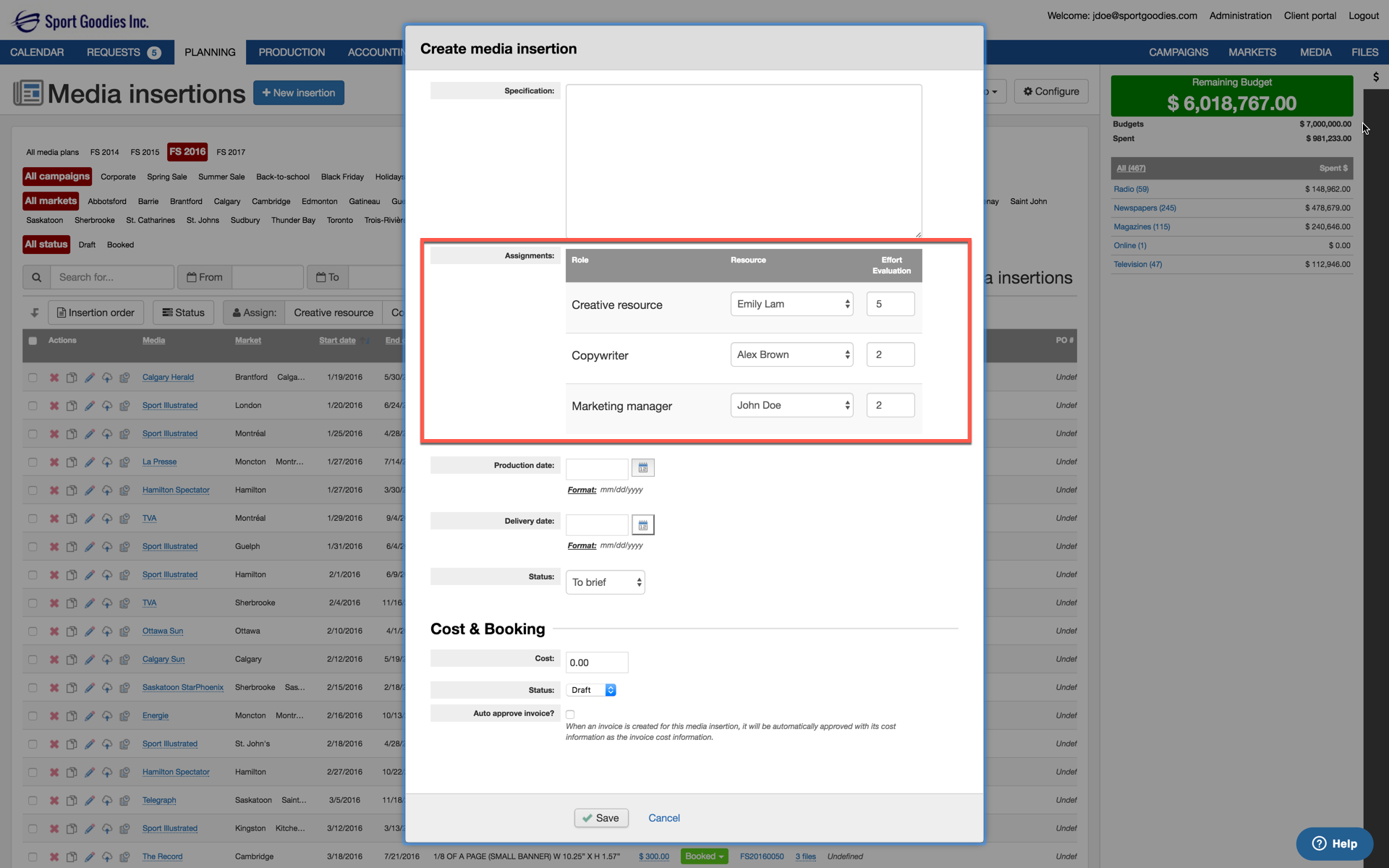Tick the checkbox for Hamilton Spectator row
1389x868 pixels.
[33, 490]
